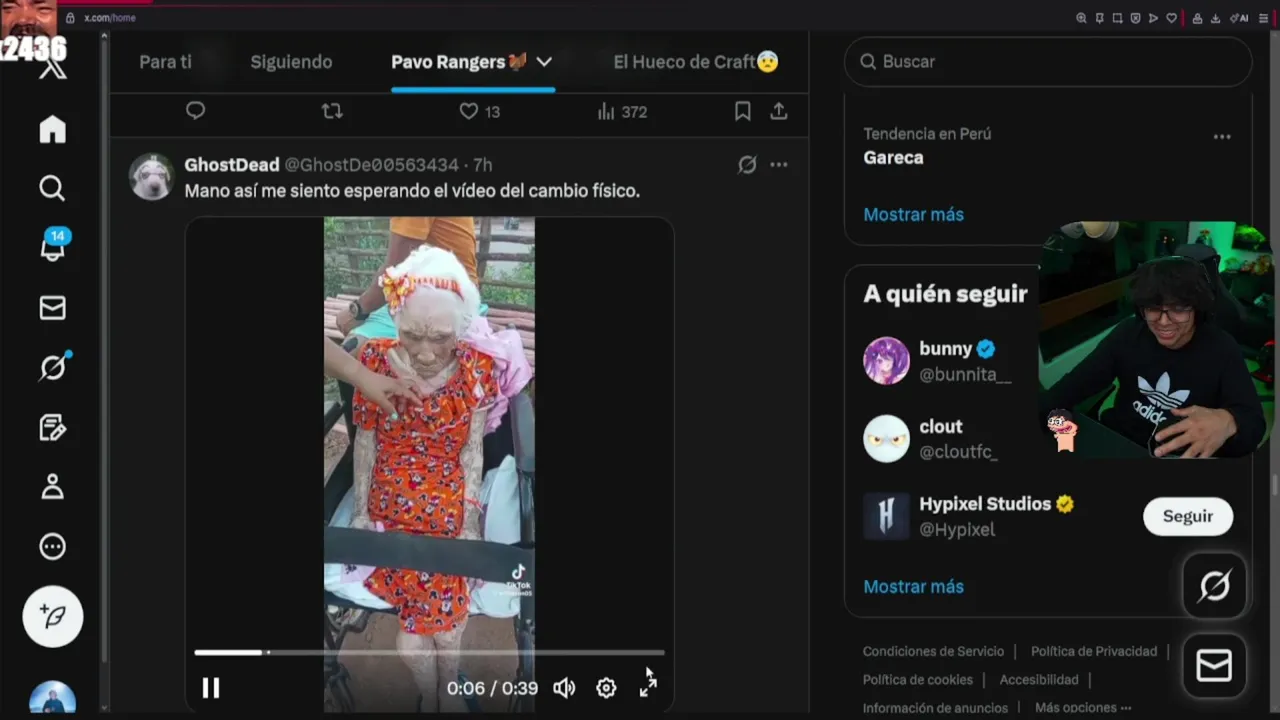The image size is (1280, 720).
Task: Reply to the post above GhostDead
Action: (196, 111)
